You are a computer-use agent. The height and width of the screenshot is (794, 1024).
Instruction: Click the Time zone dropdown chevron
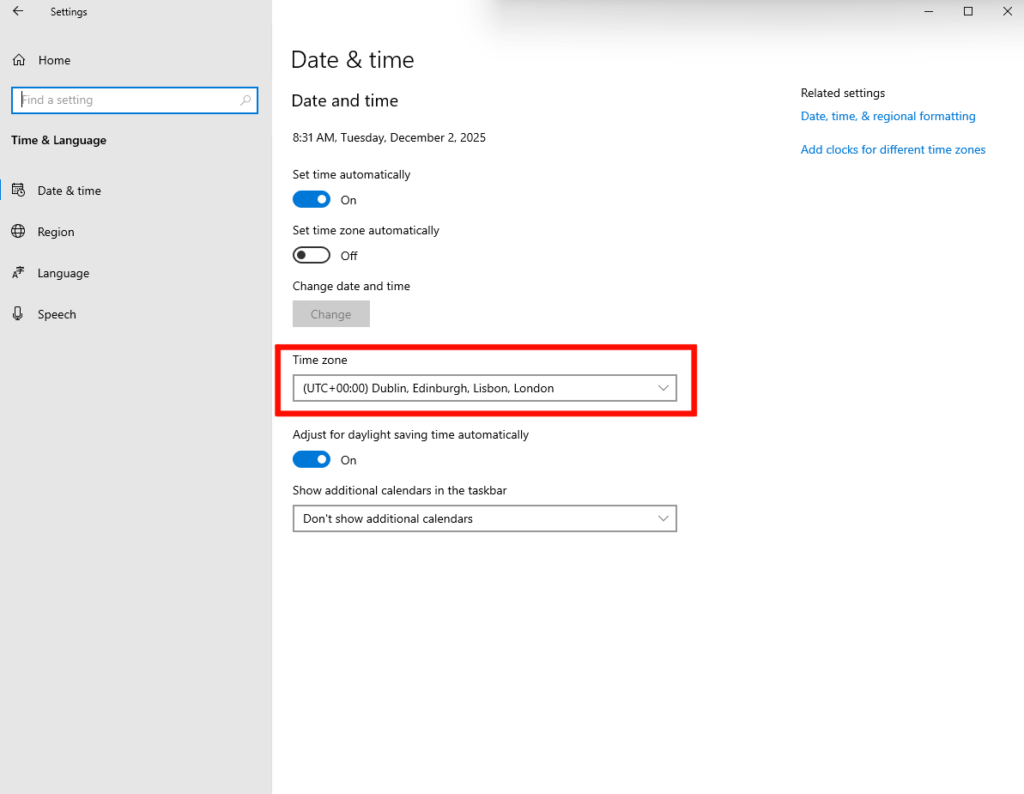coord(663,388)
